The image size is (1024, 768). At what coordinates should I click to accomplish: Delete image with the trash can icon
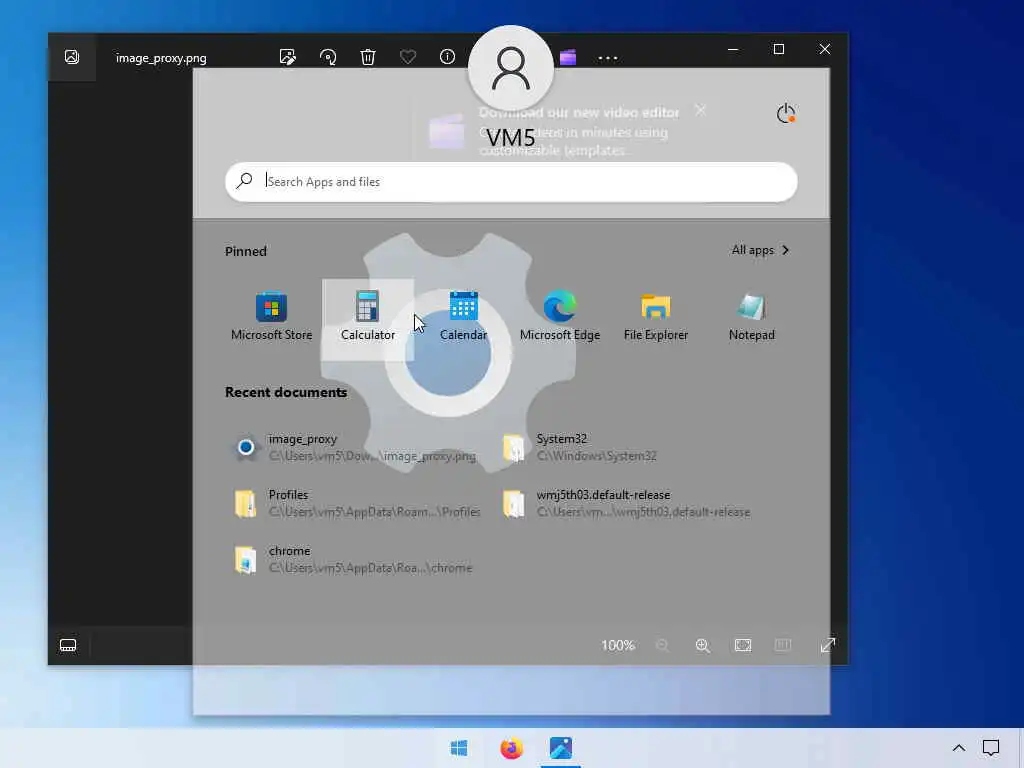pyautogui.click(x=368, y=57)
